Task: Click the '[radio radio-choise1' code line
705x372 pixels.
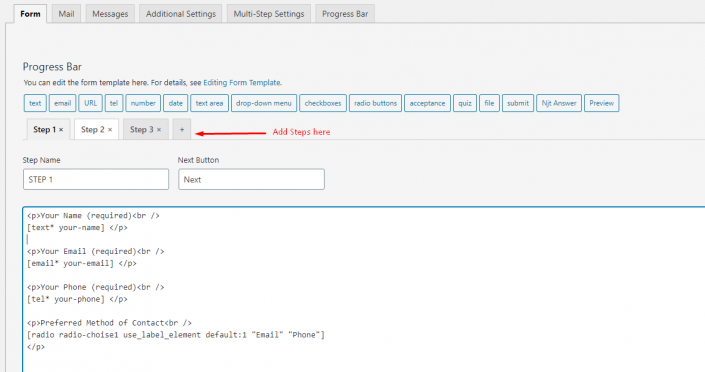Action: click(176, 335)
